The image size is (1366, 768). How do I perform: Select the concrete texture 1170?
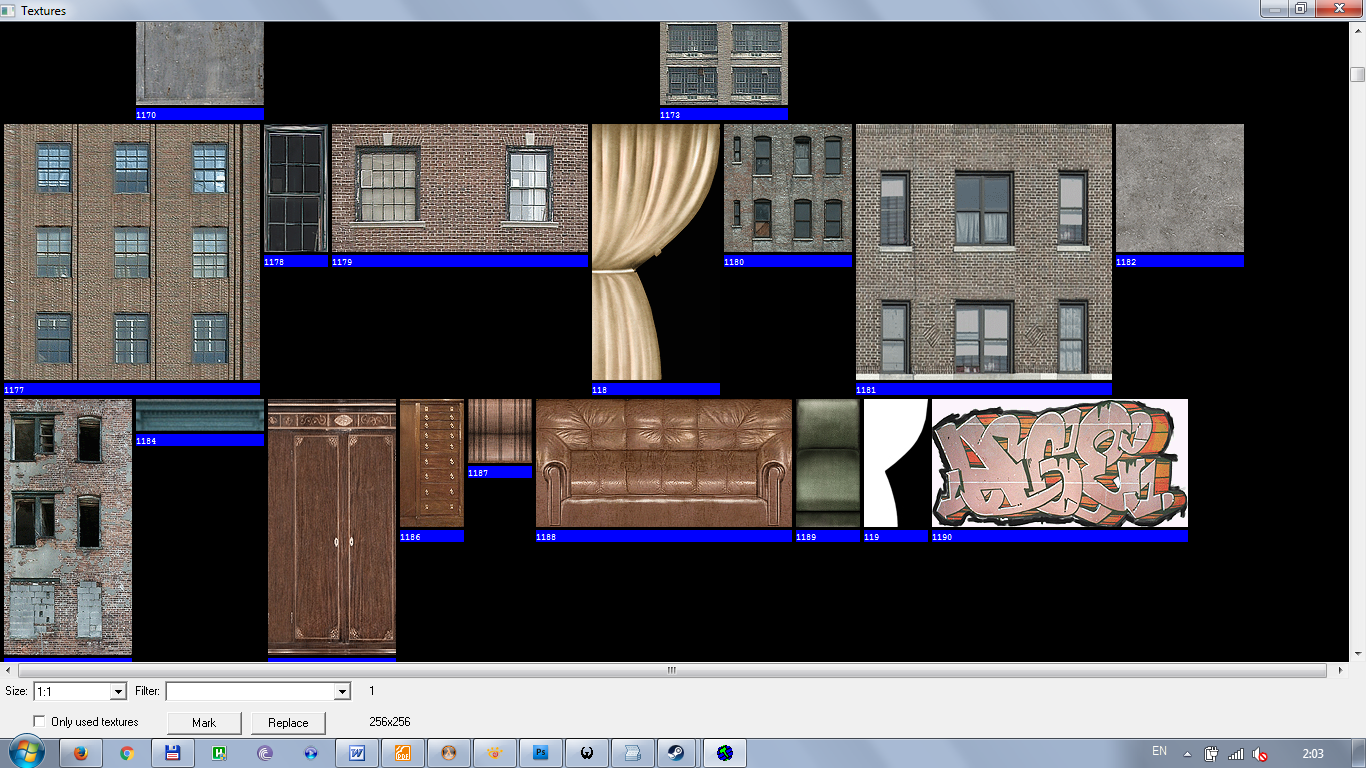(200, 63)
